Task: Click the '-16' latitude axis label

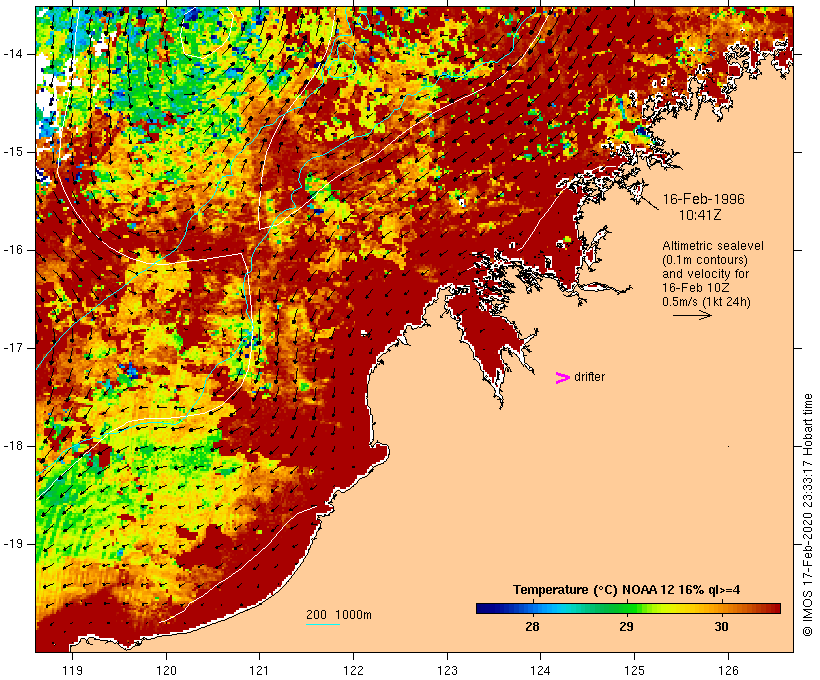Action: pos(13,250)
